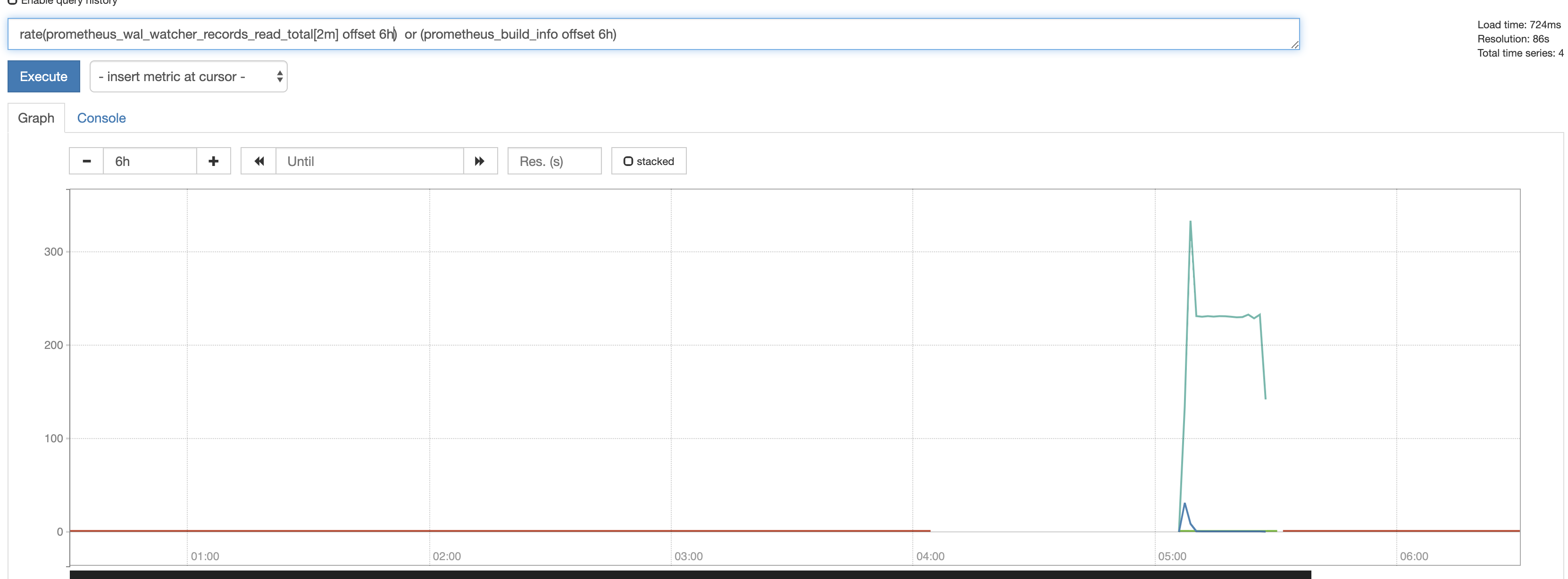Click the metric selector's up-down arrows

coord(279,77)
